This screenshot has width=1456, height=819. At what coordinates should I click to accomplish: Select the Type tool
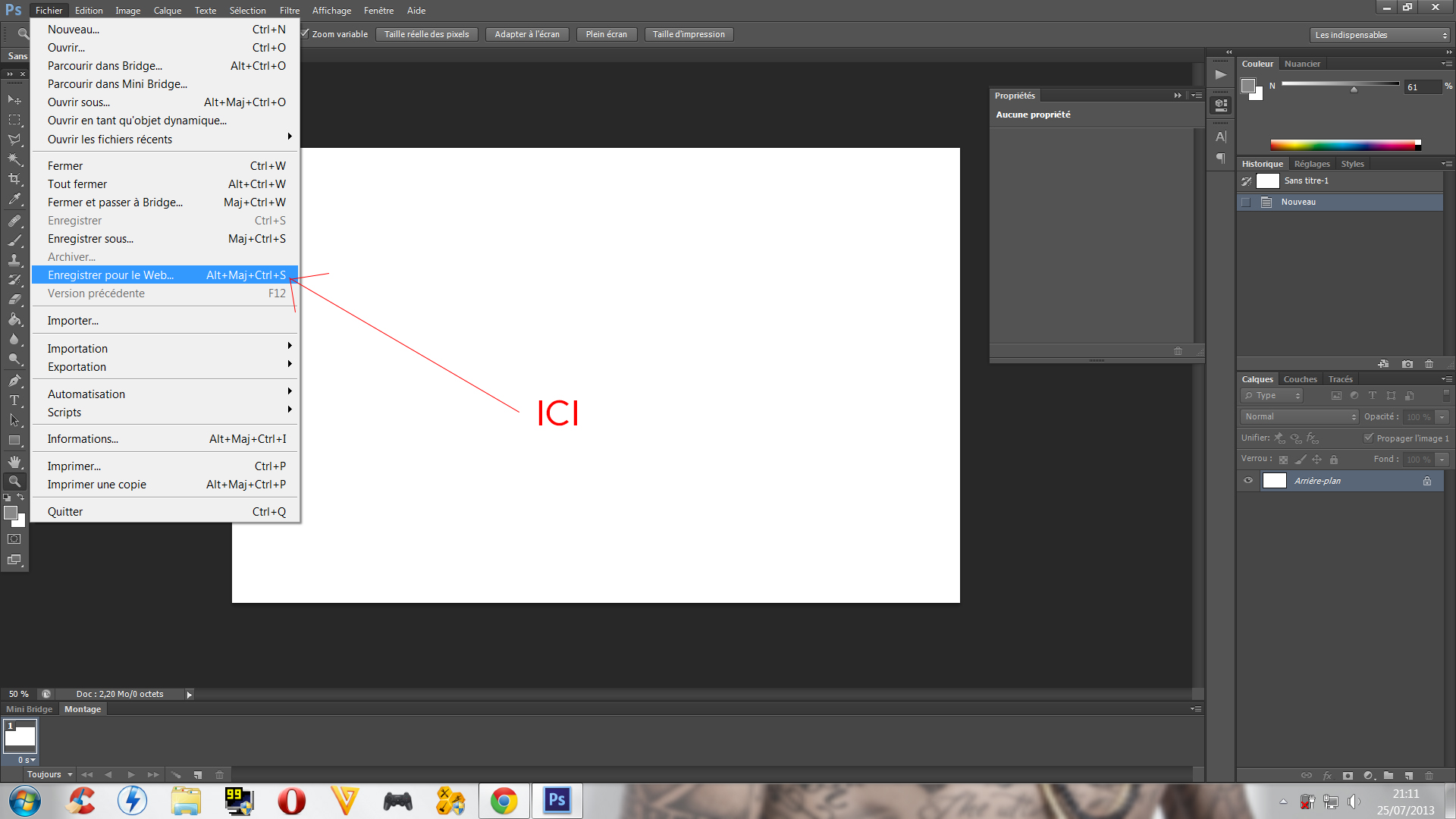[x=14, y=402]
